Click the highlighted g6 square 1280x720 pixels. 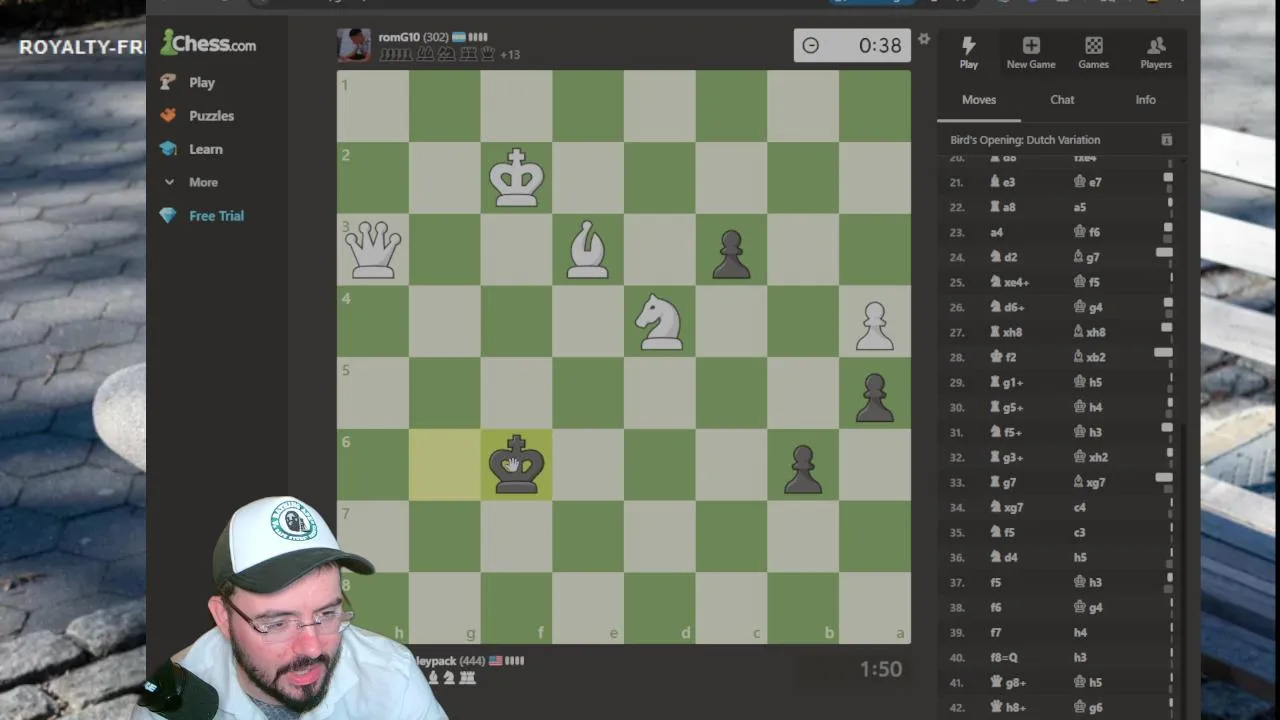[x=444, y=465]
